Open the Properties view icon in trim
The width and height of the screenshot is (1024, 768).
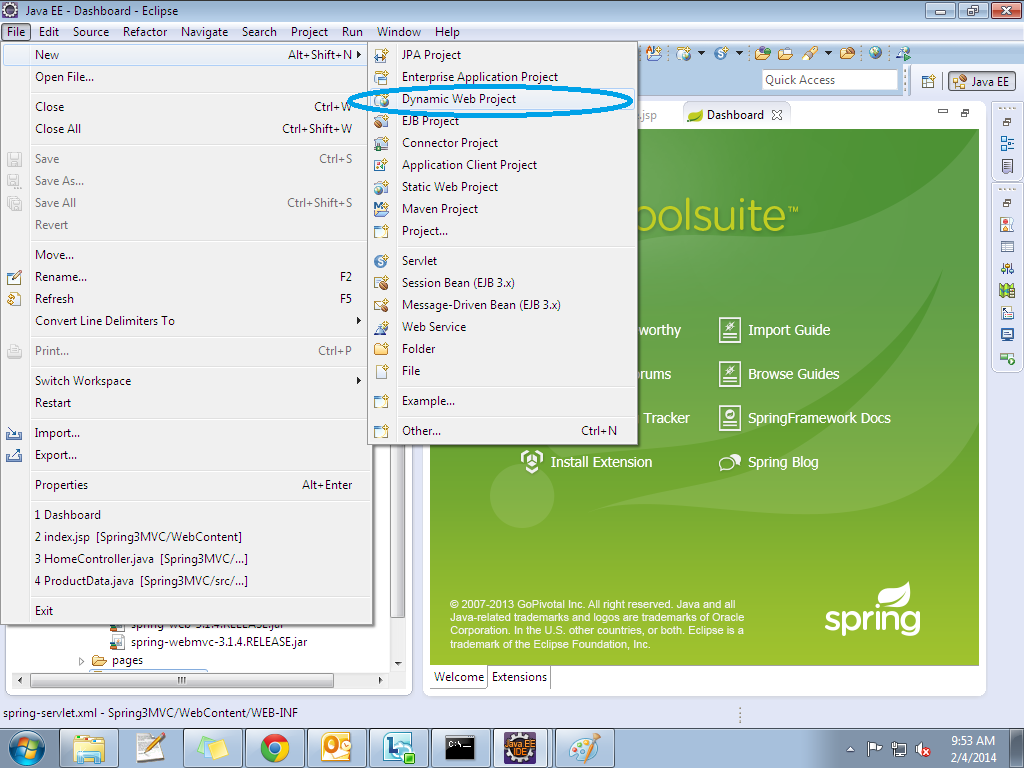1007,247
